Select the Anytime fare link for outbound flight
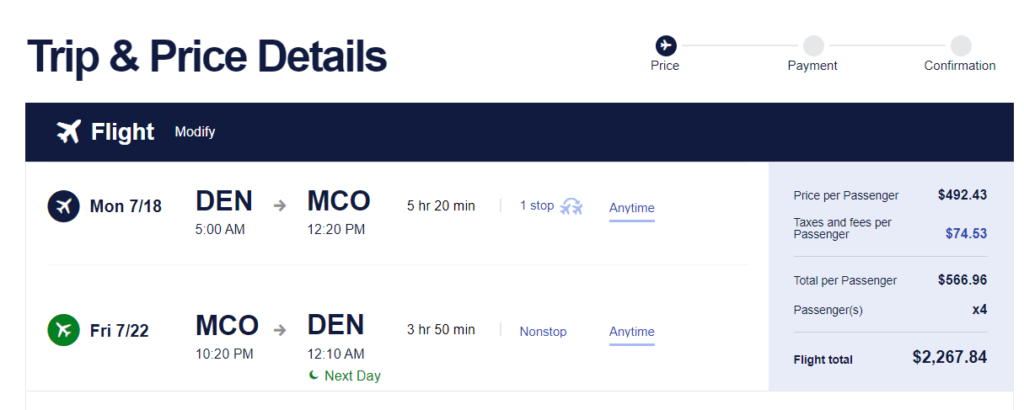1024x410 pixels. point(632,208)
